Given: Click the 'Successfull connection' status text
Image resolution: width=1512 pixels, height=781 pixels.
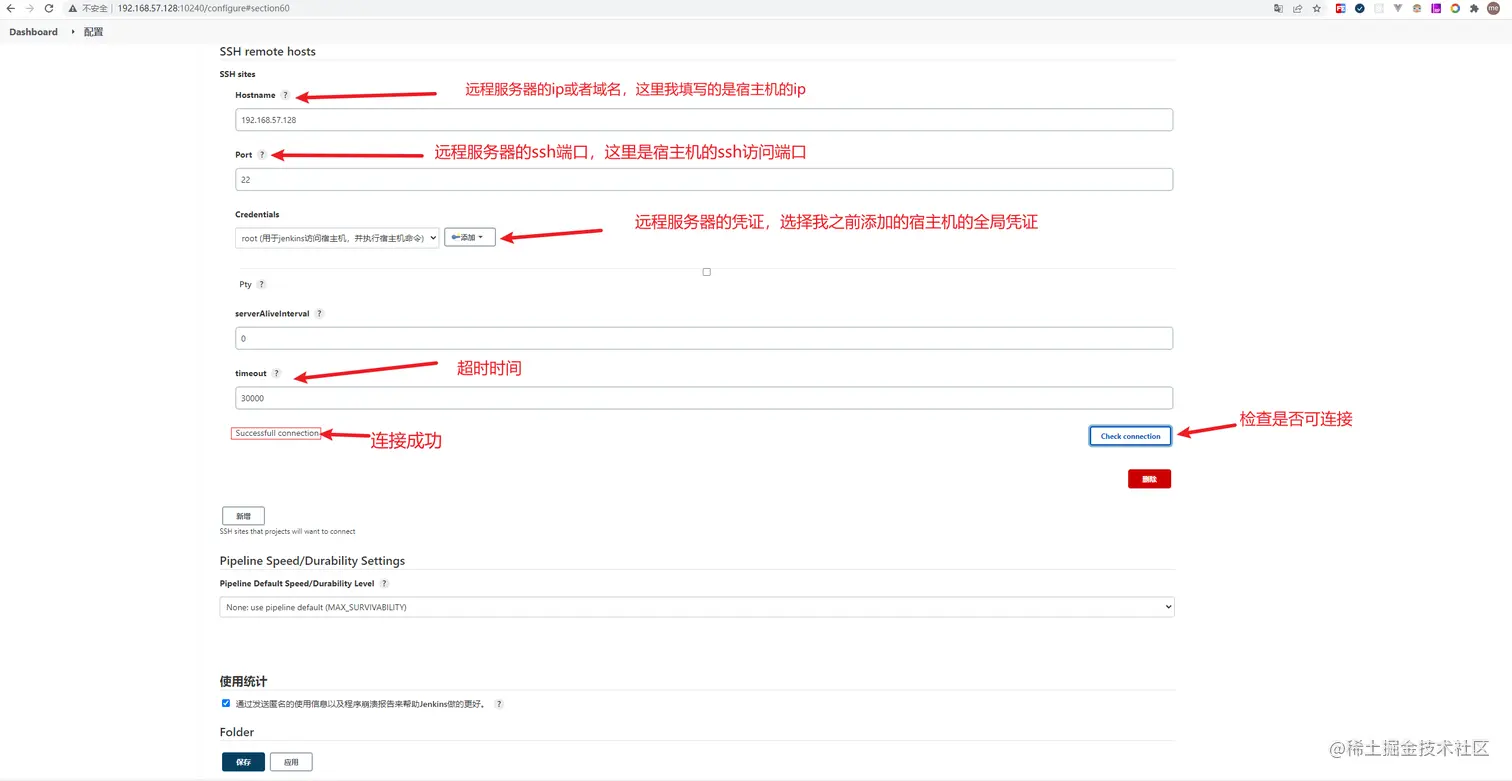Looking at the screenshot, I should 277,433.
